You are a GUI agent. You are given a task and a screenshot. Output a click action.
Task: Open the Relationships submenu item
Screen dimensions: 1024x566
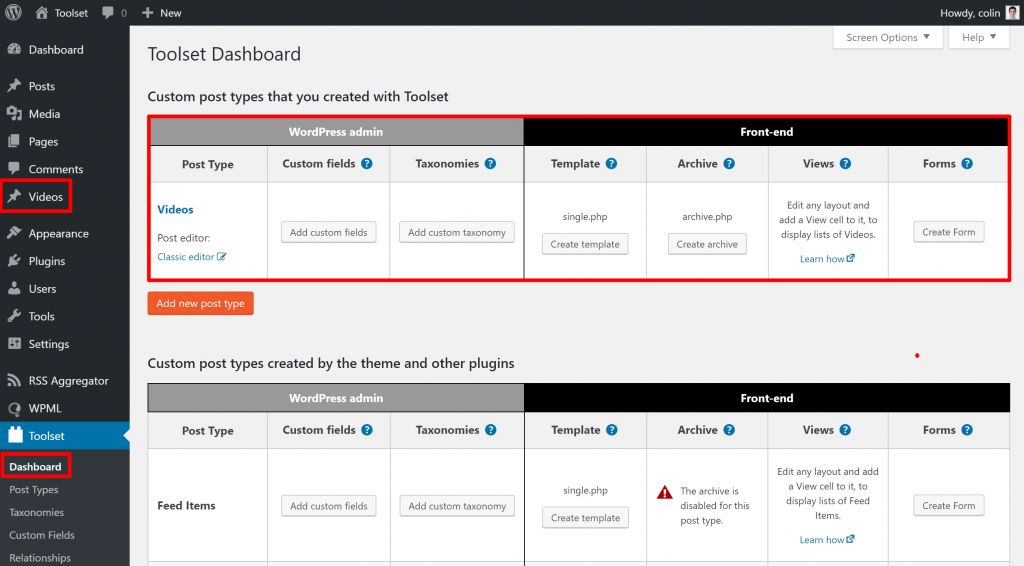(40, 558)
